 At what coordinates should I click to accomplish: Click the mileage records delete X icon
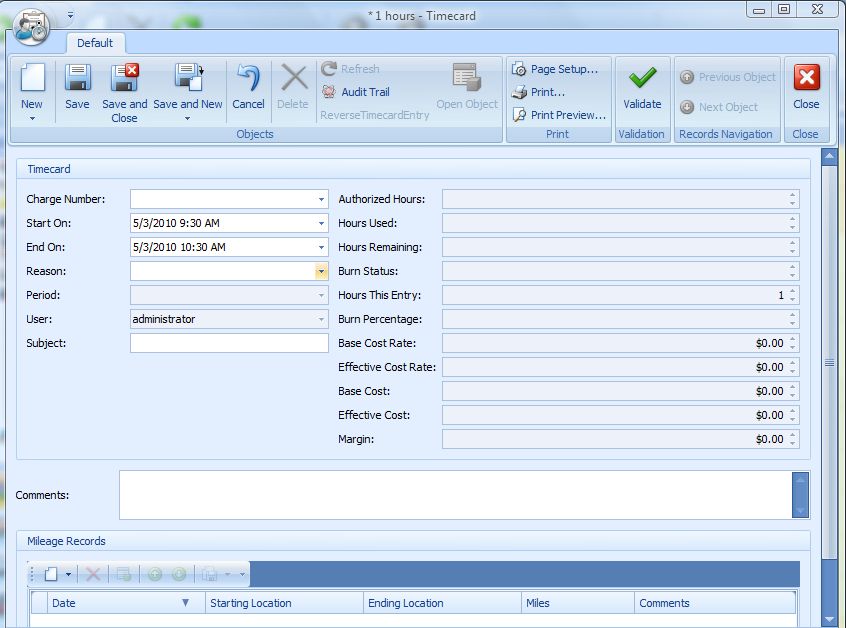tap(93, 574)
